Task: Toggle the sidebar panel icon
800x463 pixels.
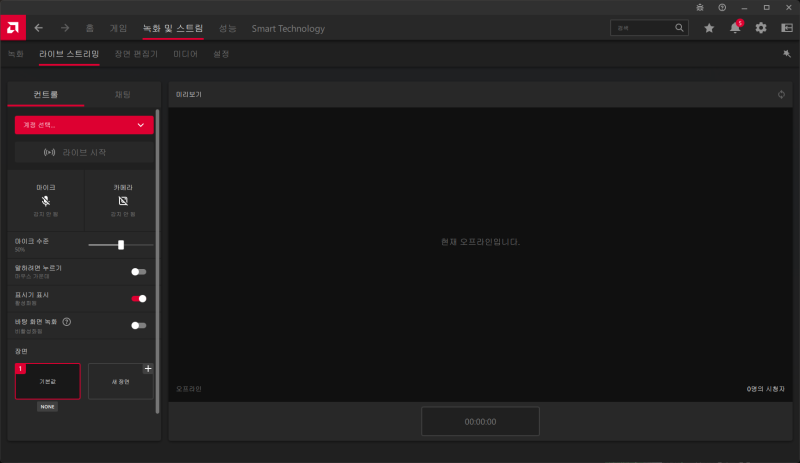Action: (x=787, y=28)
